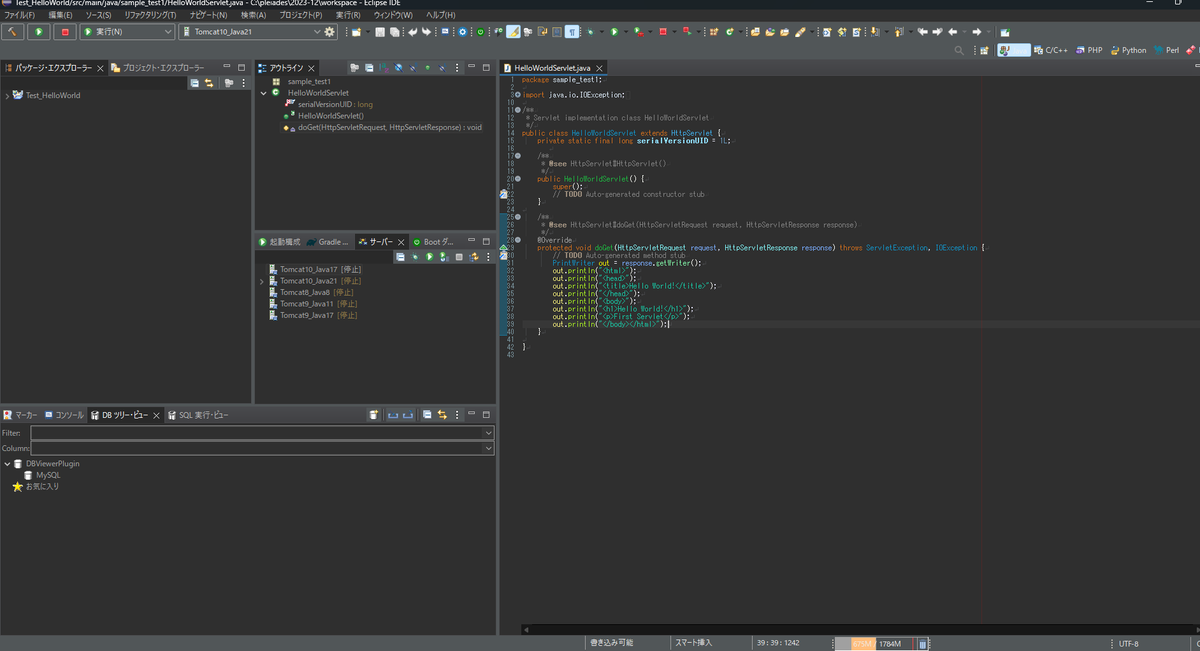1200x651 pixels.
Task: Open the リファクタリング(T) menu
Action: (x=151, y=15)
